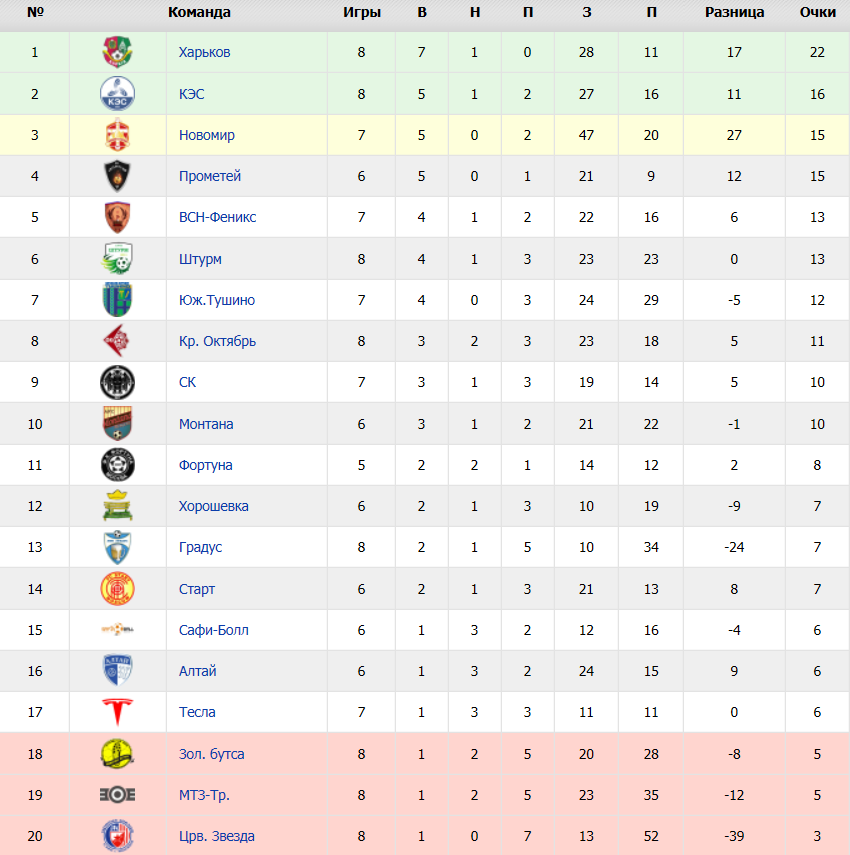Screen dimensions: 850x855
Task: Click the Прометей black shield logo
Action: 117,176
